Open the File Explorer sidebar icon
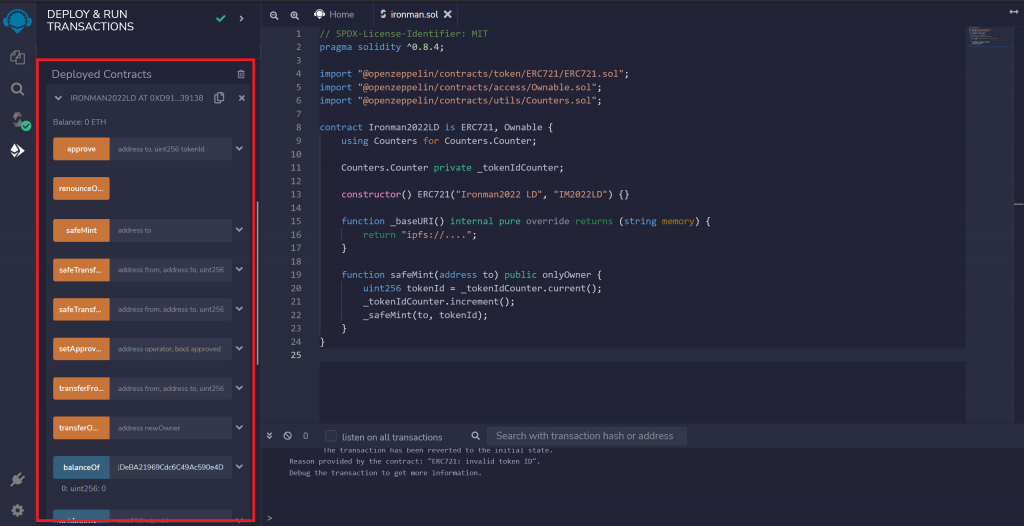Image resolution: width=1024 pixels, height=526 pixels. (18, 58)
